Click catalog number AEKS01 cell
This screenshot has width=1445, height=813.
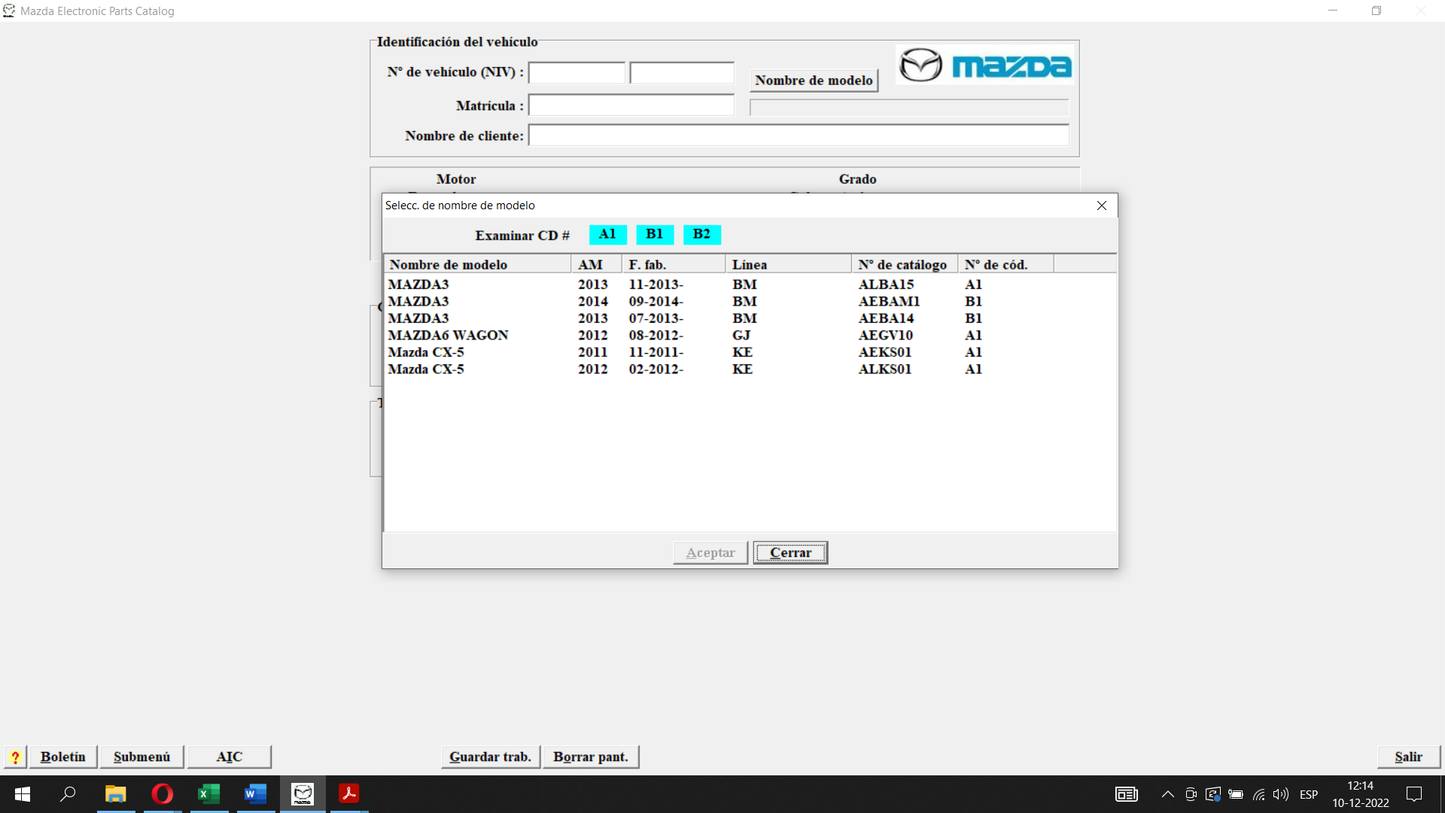point(885,352)
